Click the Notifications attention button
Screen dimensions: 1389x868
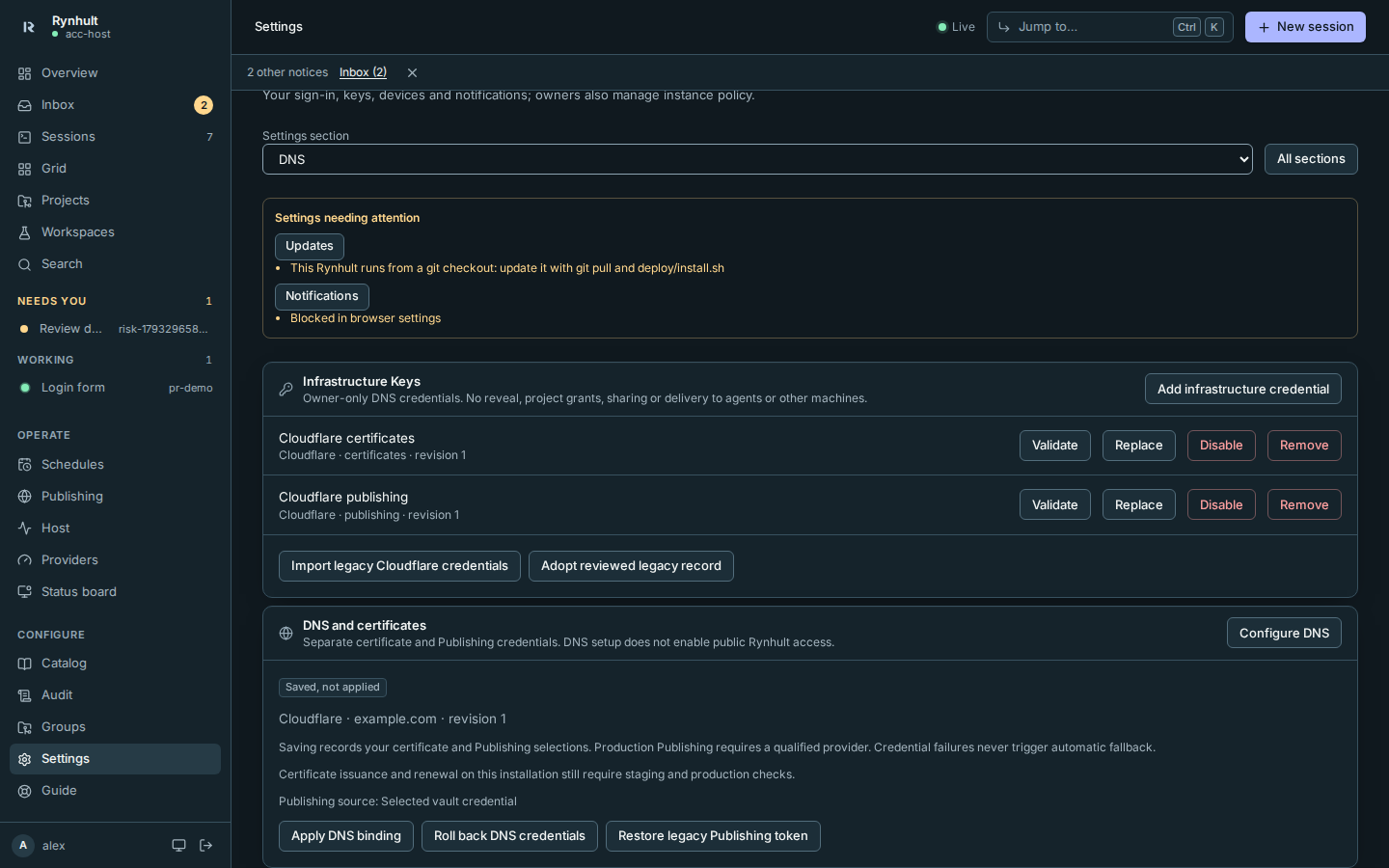point(322,297)
